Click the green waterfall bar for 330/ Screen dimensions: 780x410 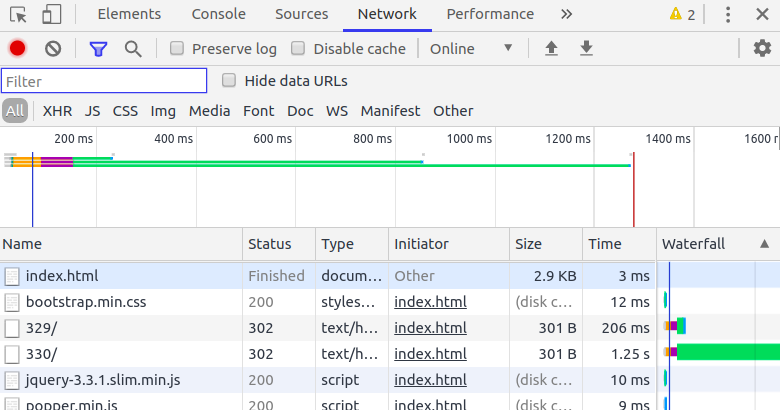point(728,352)
